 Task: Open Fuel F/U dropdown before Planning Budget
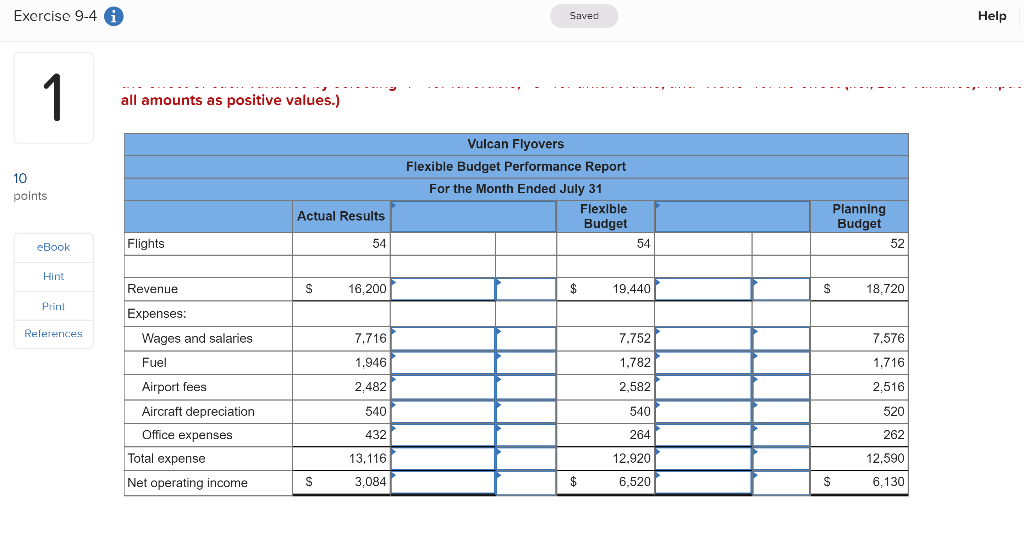tap(781, 362)
